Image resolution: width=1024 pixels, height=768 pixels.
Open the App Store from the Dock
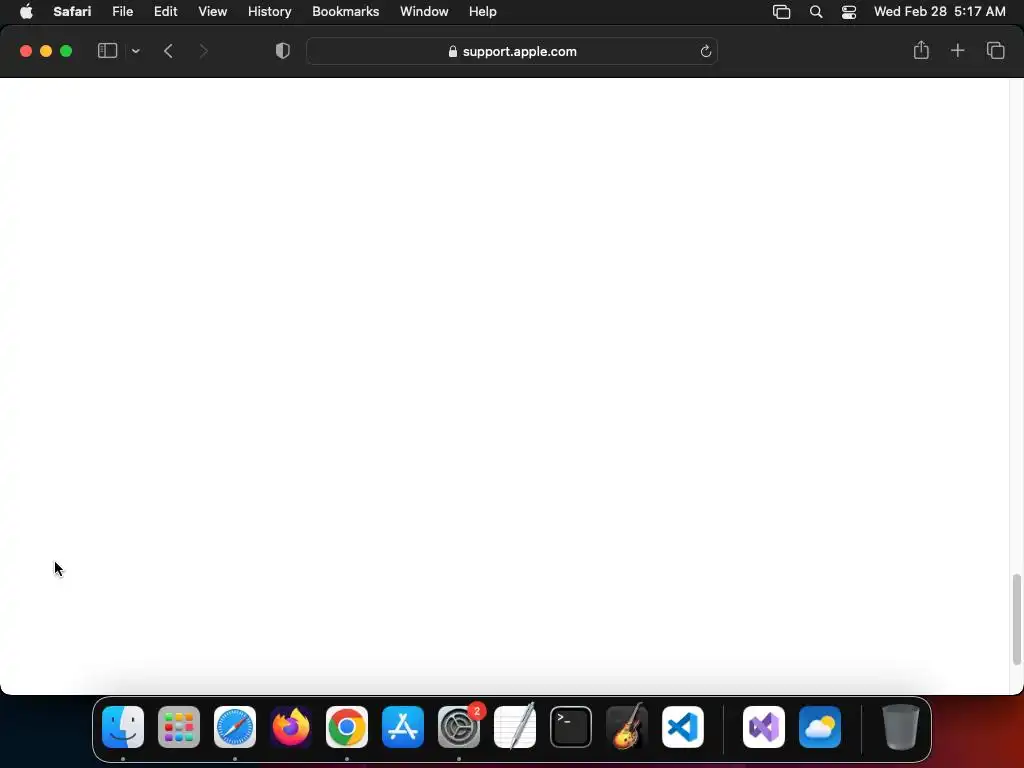pyautogui.click(x=403, y=727)
